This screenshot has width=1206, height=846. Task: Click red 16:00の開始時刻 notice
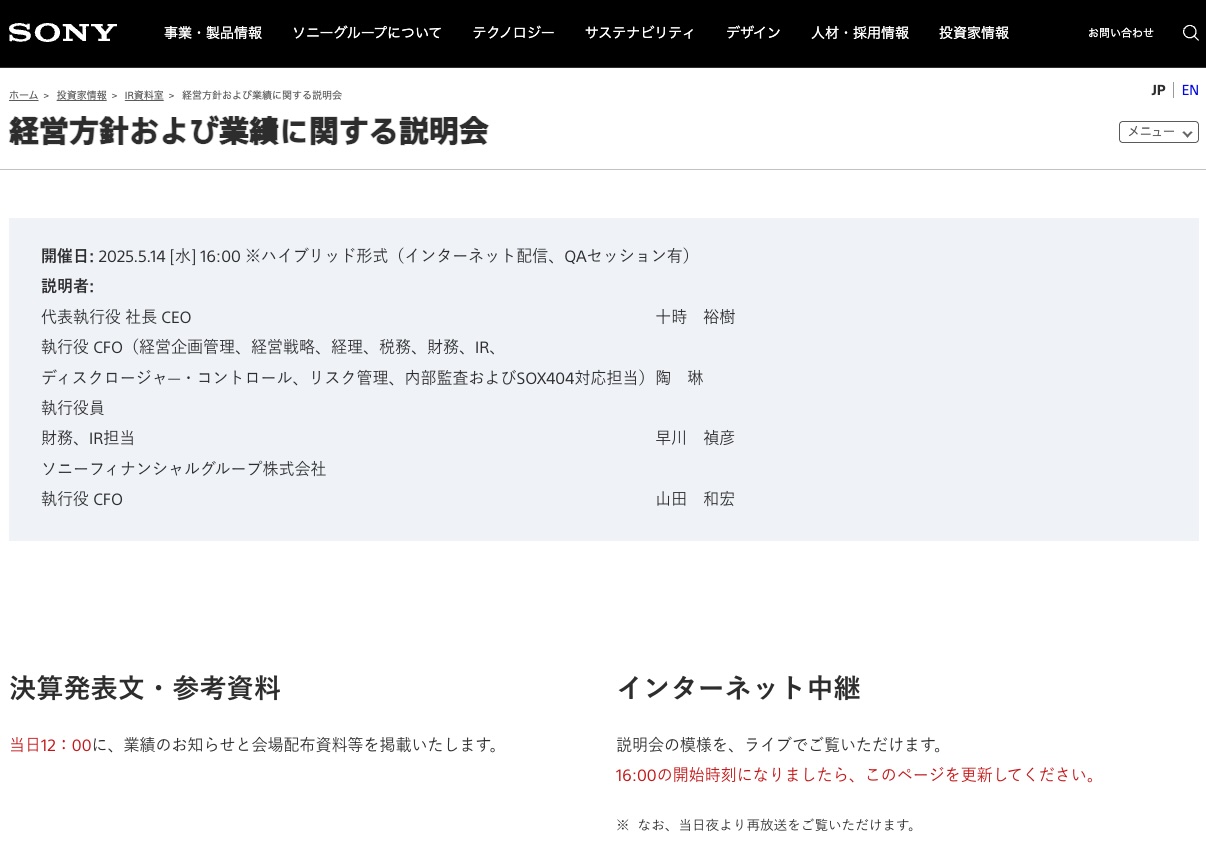point(858,775)
